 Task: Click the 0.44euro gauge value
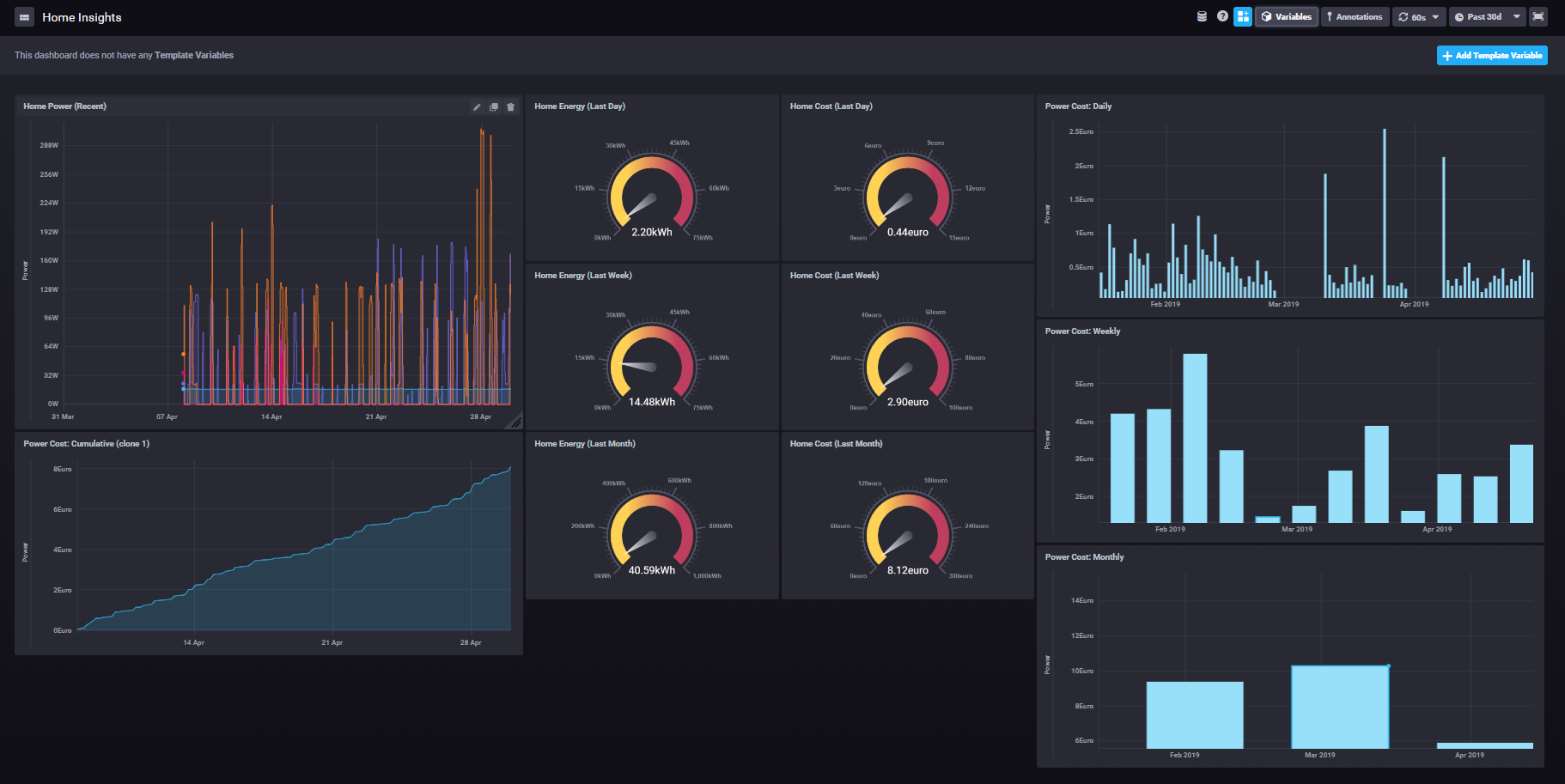[x=908, y=233]
